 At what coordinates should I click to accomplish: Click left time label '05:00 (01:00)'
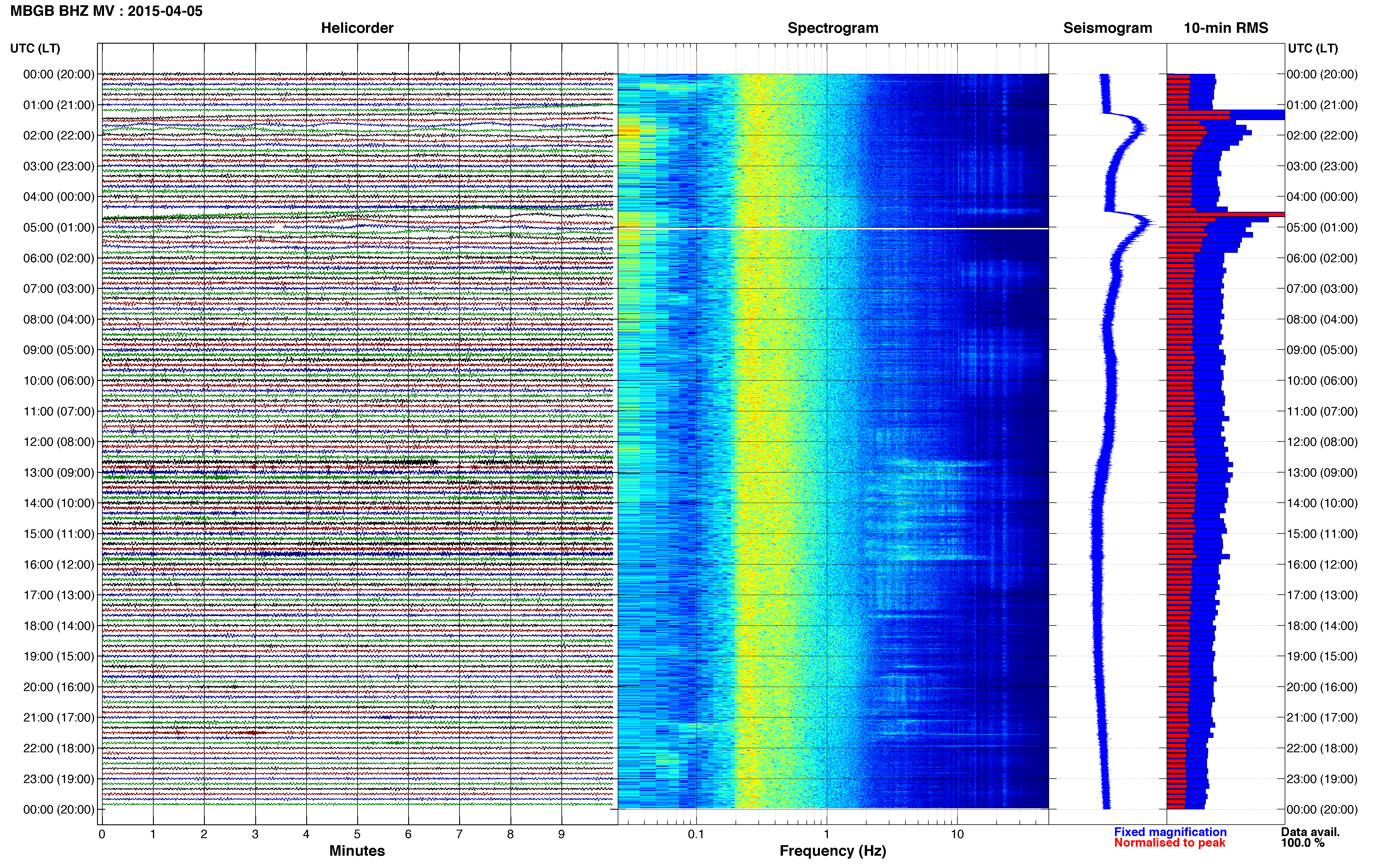point(59,227)
